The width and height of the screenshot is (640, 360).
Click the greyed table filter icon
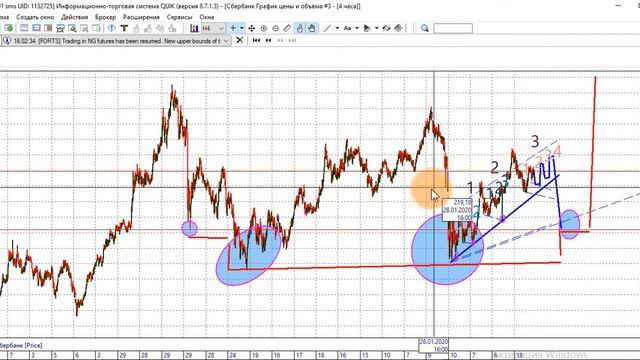pyautogui.click(x=84, y=28)
